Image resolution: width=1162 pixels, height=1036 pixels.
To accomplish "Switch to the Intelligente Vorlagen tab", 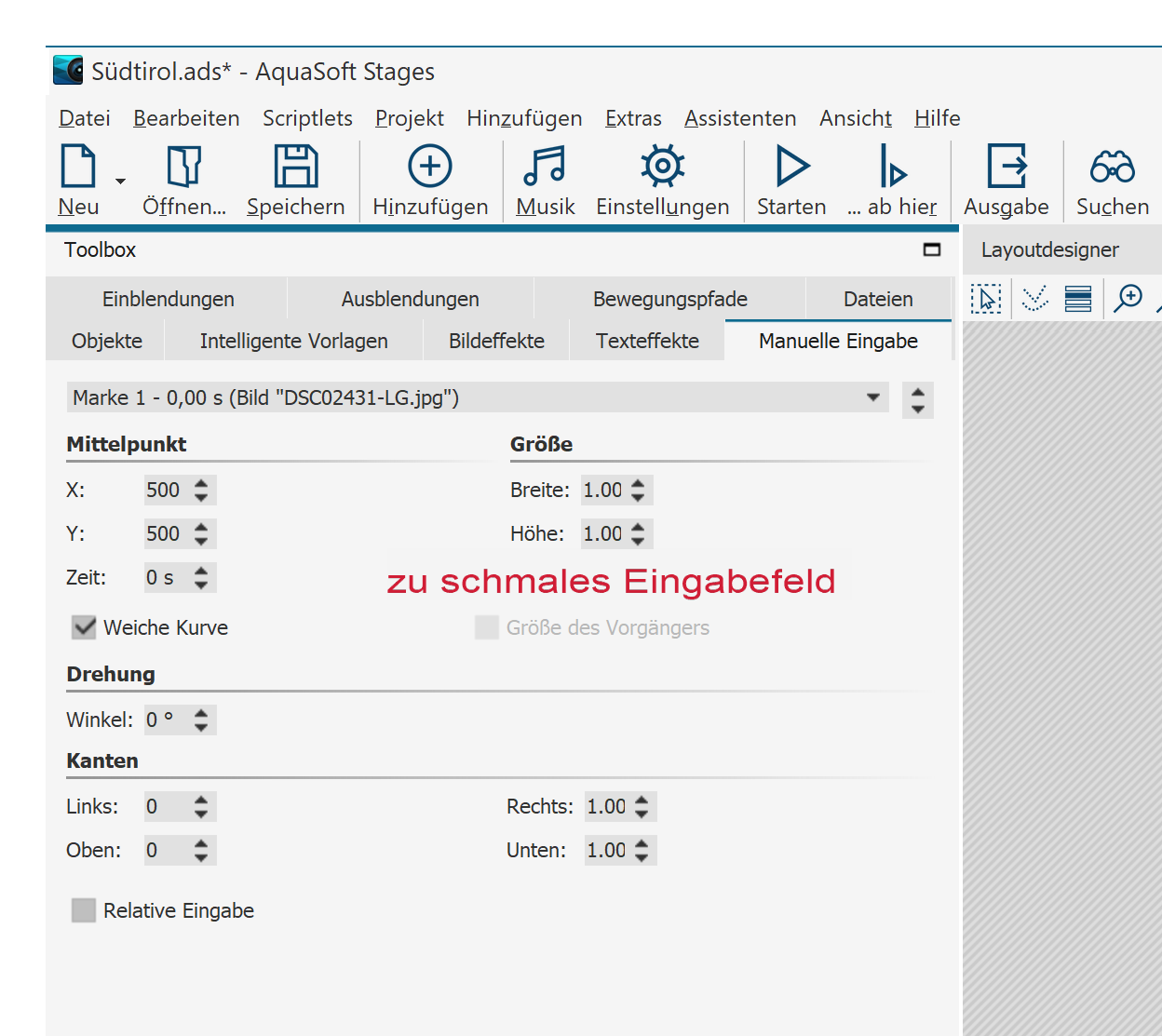I will coord(294,341).
